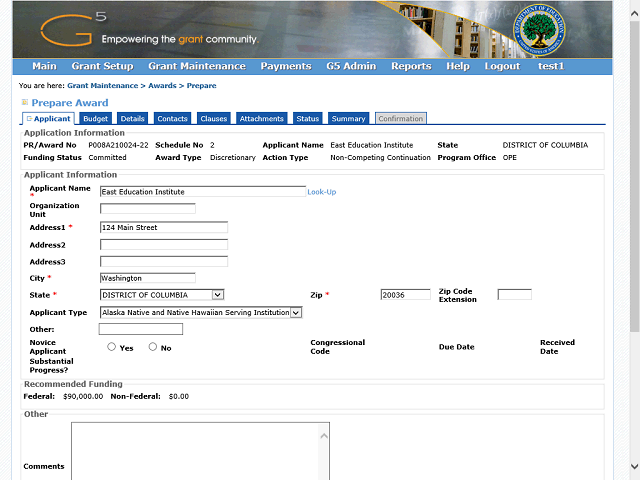Click the icon beside Prepare Award heading
The image size is (640, 480).
pos(25,102)
